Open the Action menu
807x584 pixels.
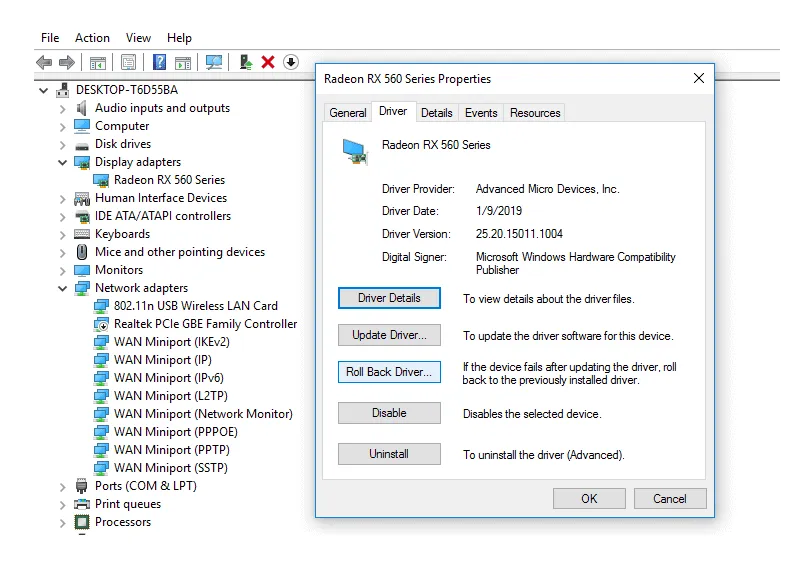coord(92,38)
